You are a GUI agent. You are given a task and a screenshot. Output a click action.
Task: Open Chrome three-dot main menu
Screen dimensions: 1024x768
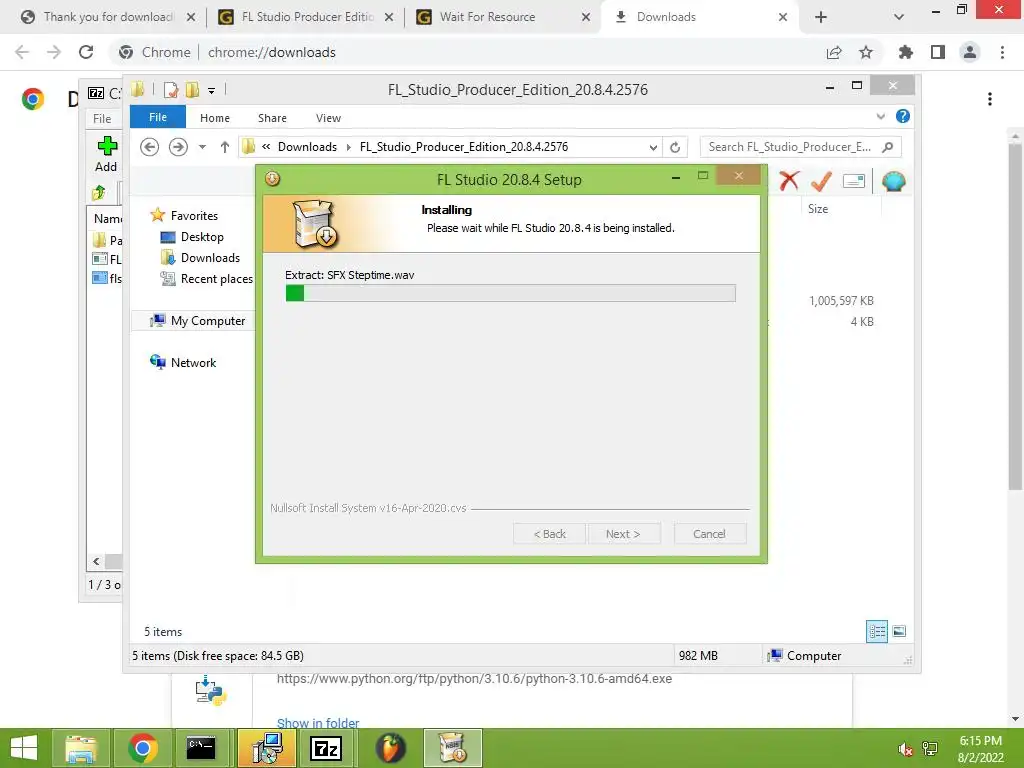1002,52
